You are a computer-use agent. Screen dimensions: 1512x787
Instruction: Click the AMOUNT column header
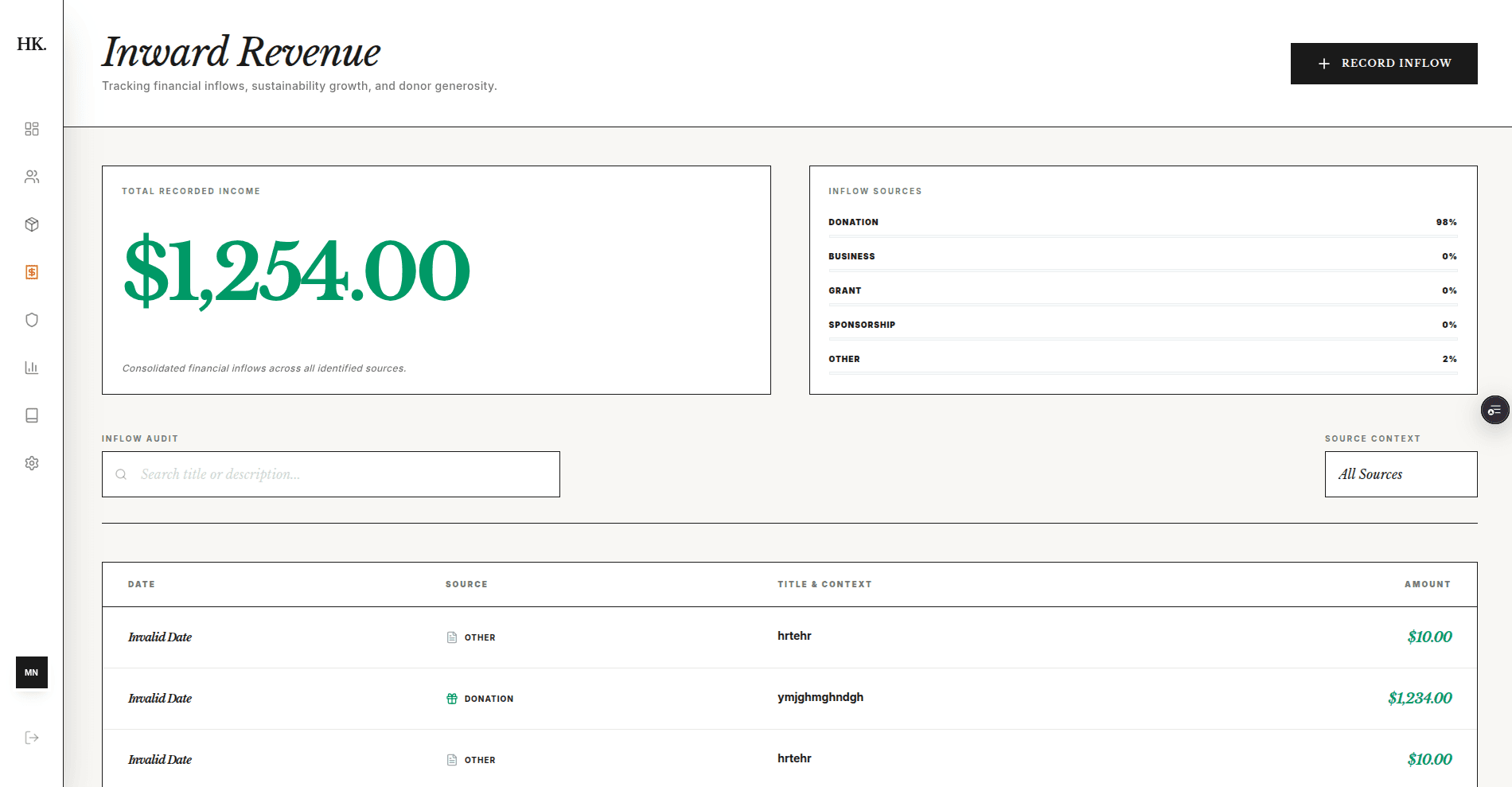(1428, 584)
